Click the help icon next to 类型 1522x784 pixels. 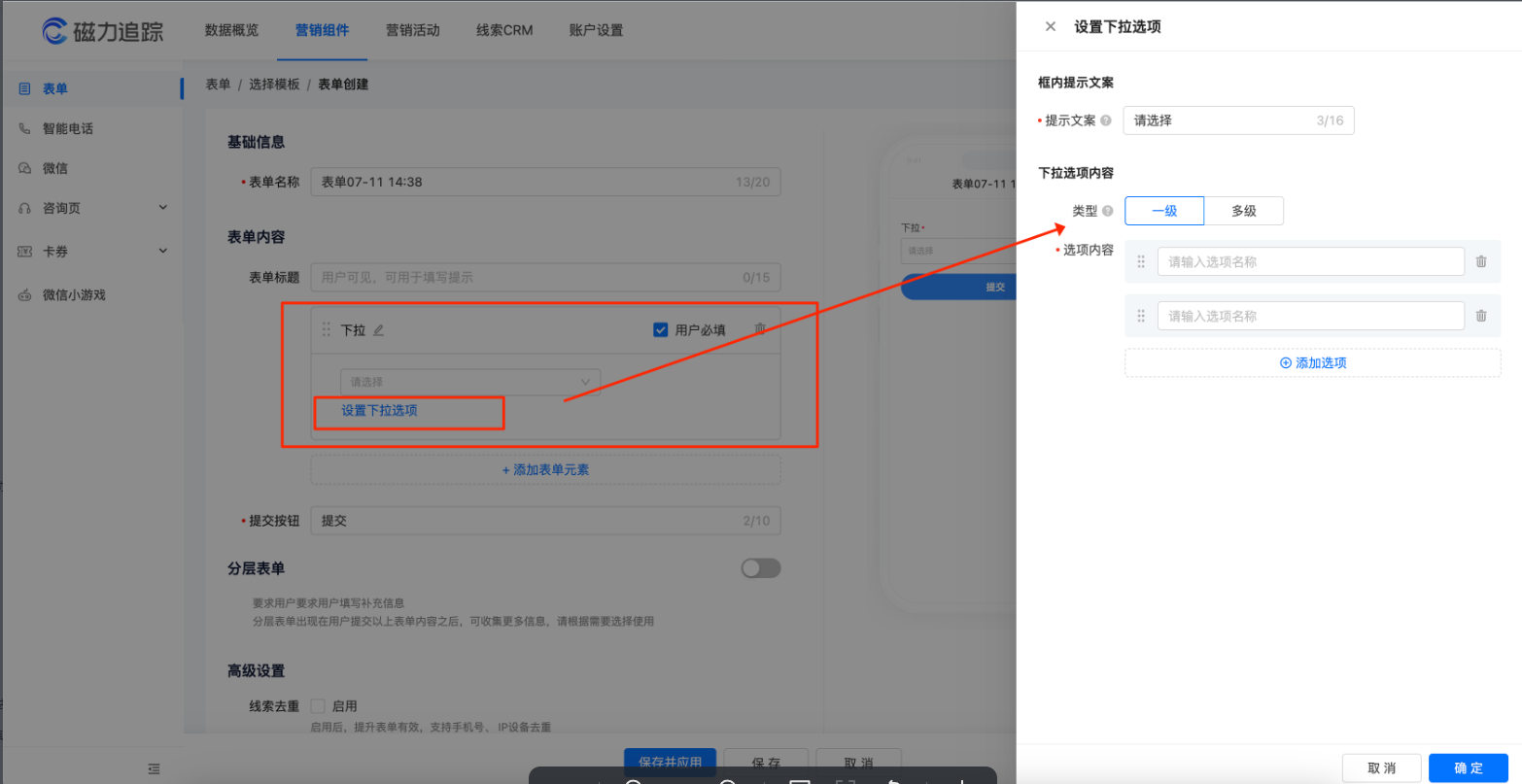click(x=1107, y=210)
